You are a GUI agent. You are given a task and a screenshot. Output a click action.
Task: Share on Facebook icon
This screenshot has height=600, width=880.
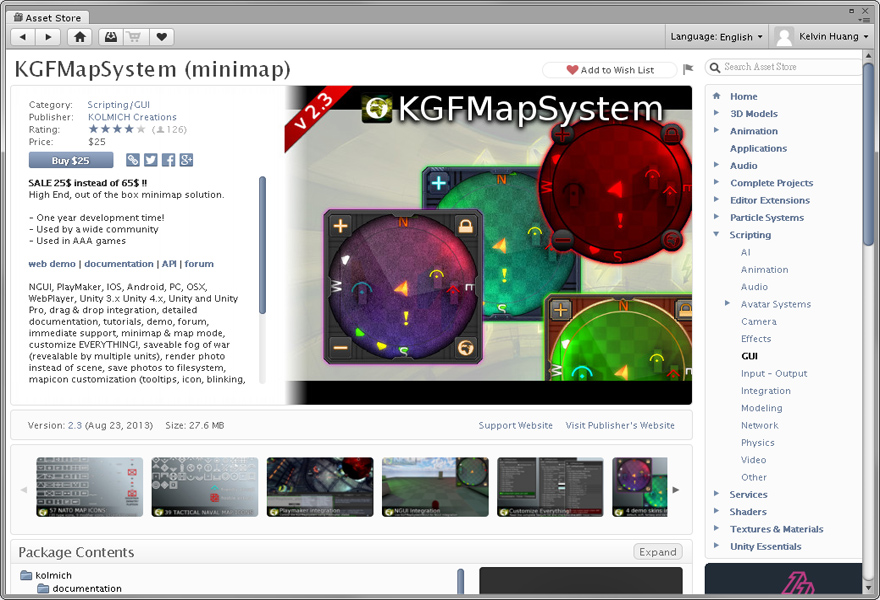point(168,160)
